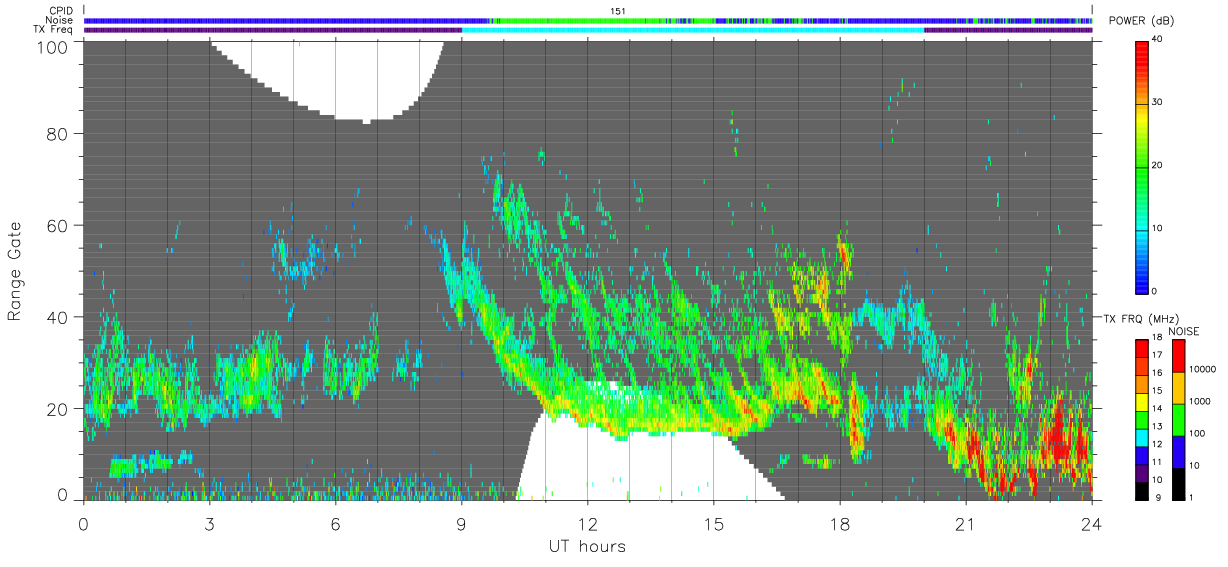Click the NOISE color bar

(1180, 420)
